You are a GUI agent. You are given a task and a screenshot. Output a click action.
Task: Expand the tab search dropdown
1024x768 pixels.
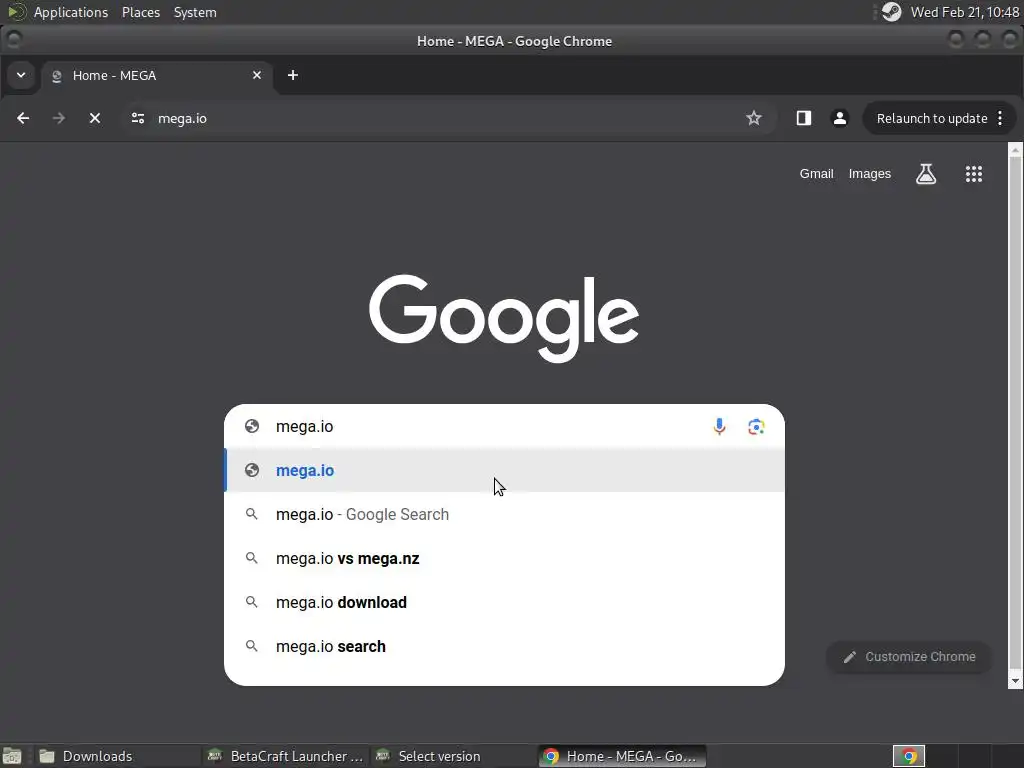pyautogui.click(x=21, y=75)
